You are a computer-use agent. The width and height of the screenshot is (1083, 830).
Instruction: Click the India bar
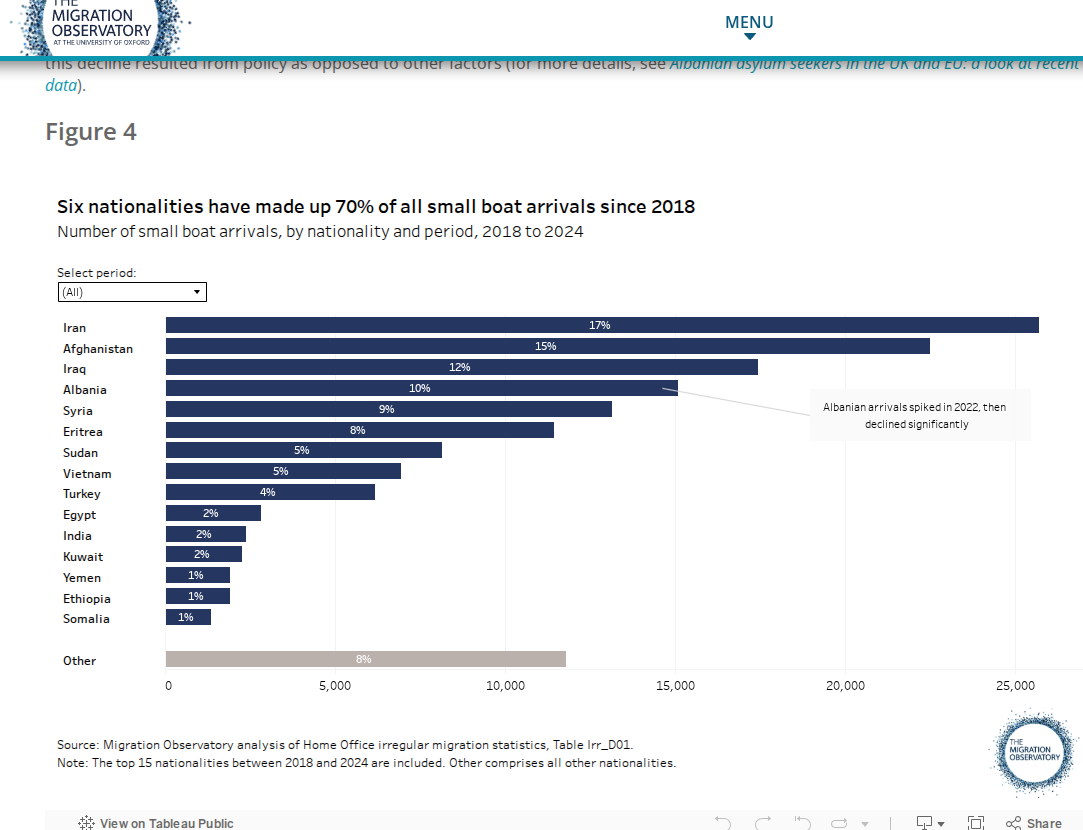pos(206,534)
